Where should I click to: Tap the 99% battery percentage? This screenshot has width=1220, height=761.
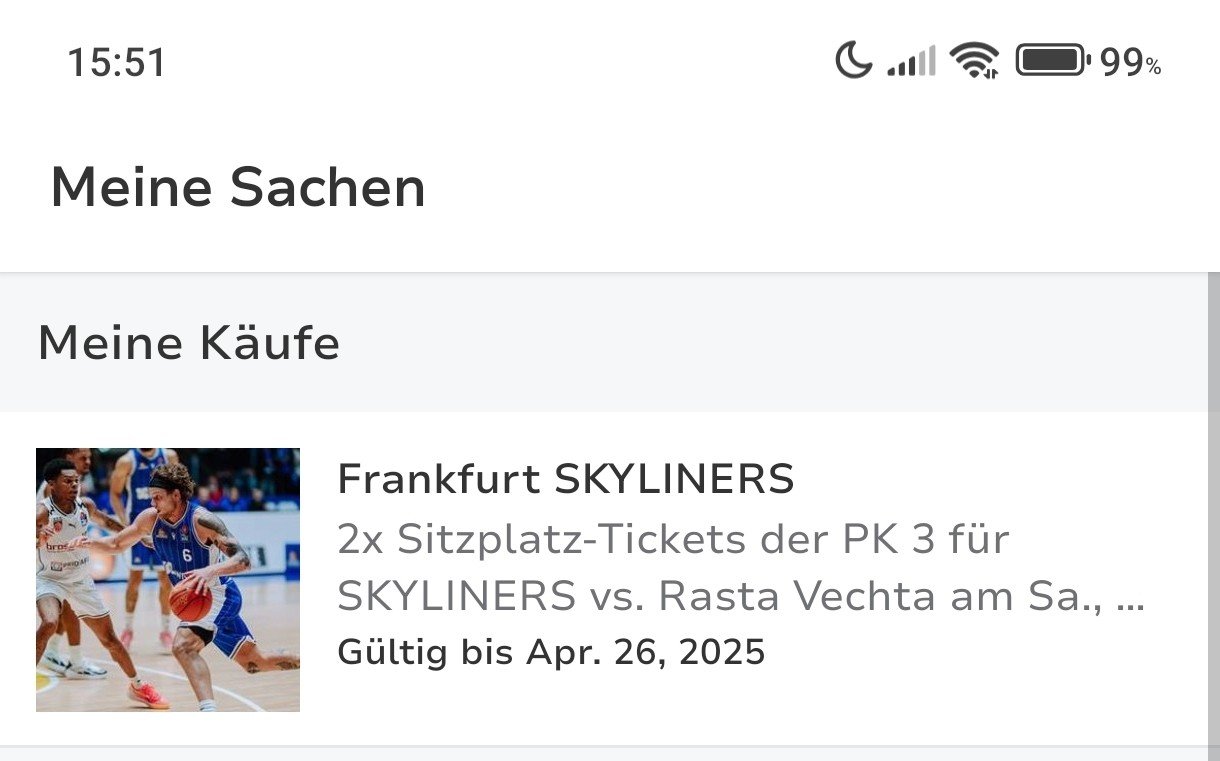coord(1130,63)
